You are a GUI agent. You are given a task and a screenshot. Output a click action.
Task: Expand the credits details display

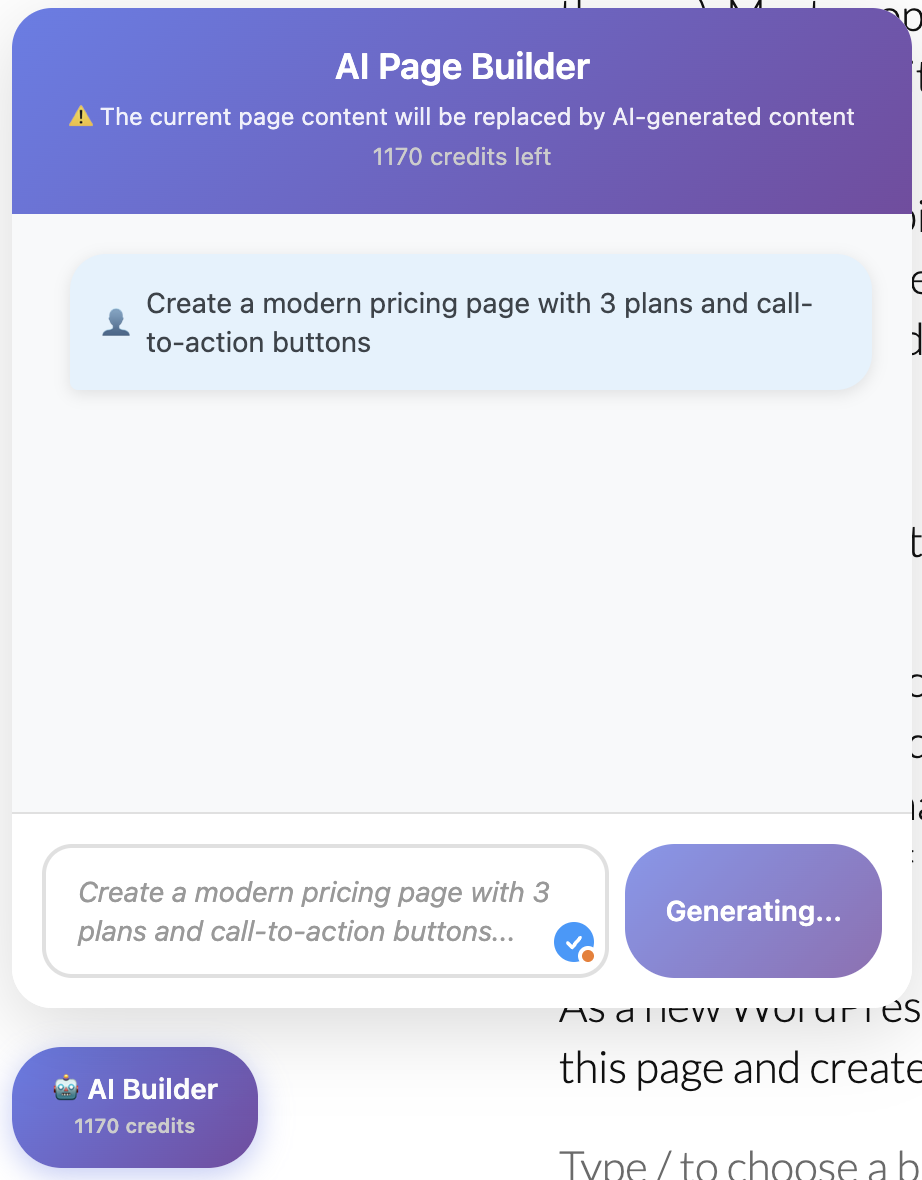(461, 156)
